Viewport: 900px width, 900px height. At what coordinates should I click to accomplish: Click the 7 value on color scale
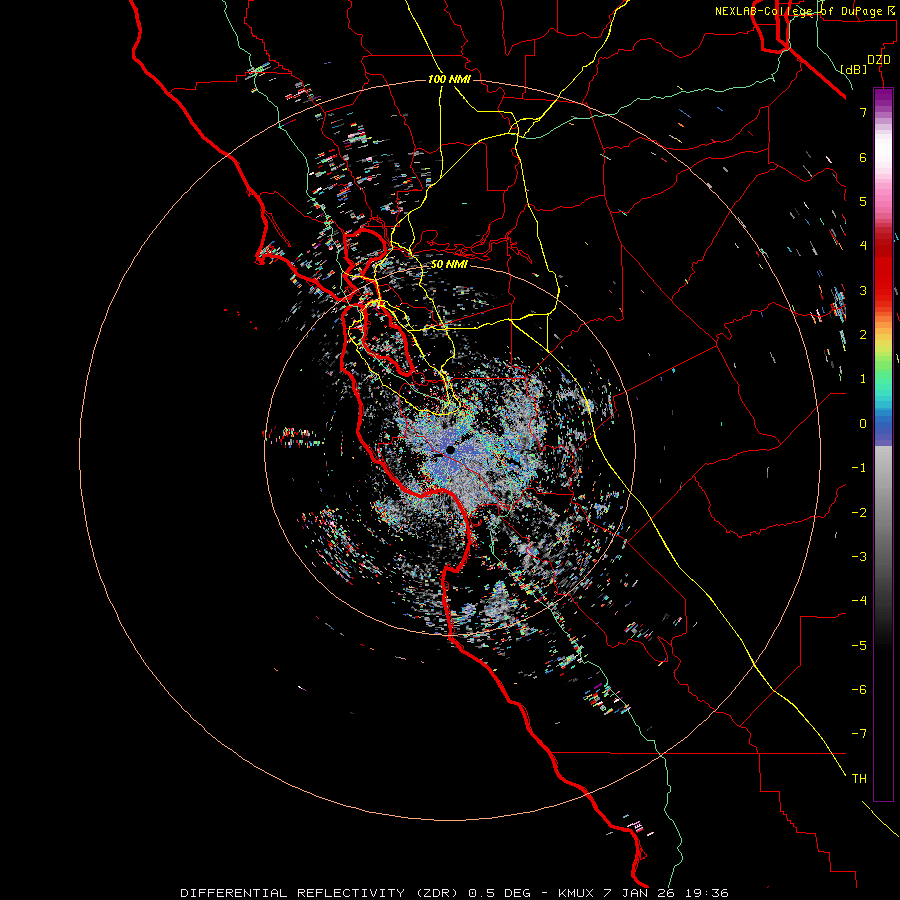tap(863, 112)
